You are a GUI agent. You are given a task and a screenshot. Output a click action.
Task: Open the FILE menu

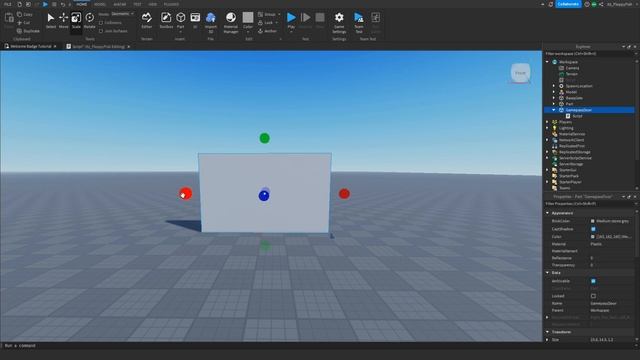[7, 4]
